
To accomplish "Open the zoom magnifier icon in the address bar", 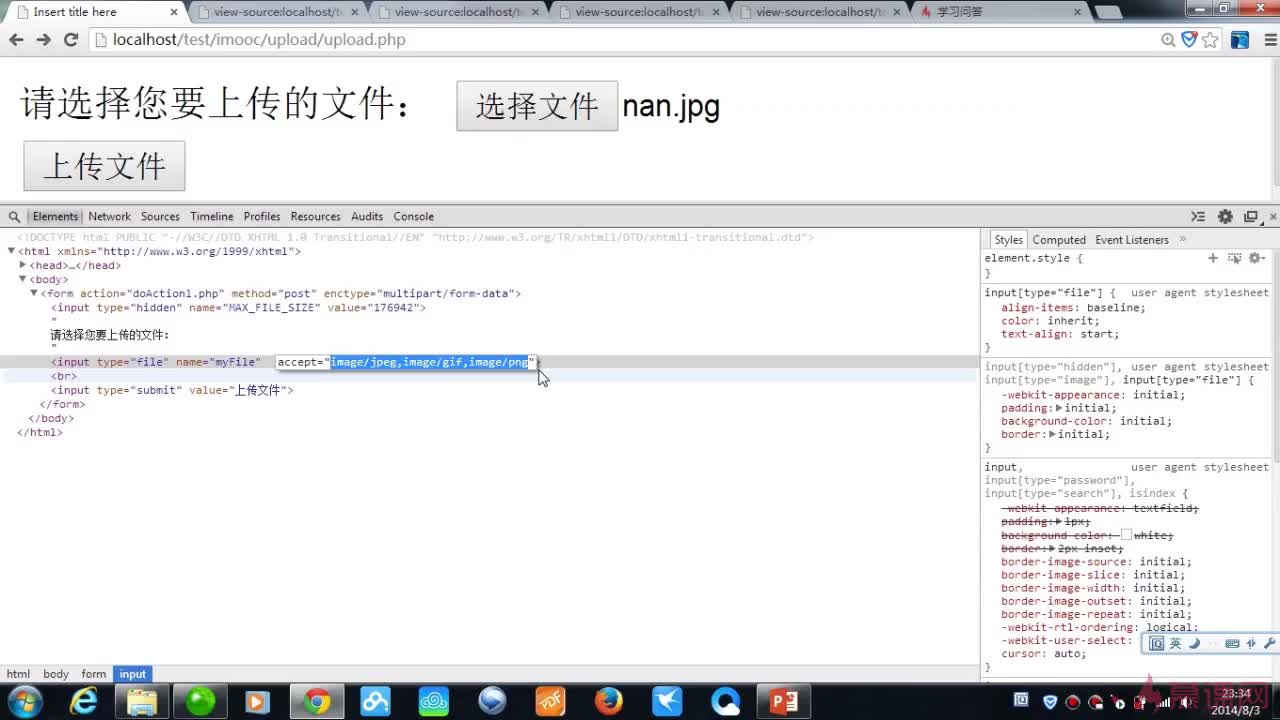I will click(1168, 40).
